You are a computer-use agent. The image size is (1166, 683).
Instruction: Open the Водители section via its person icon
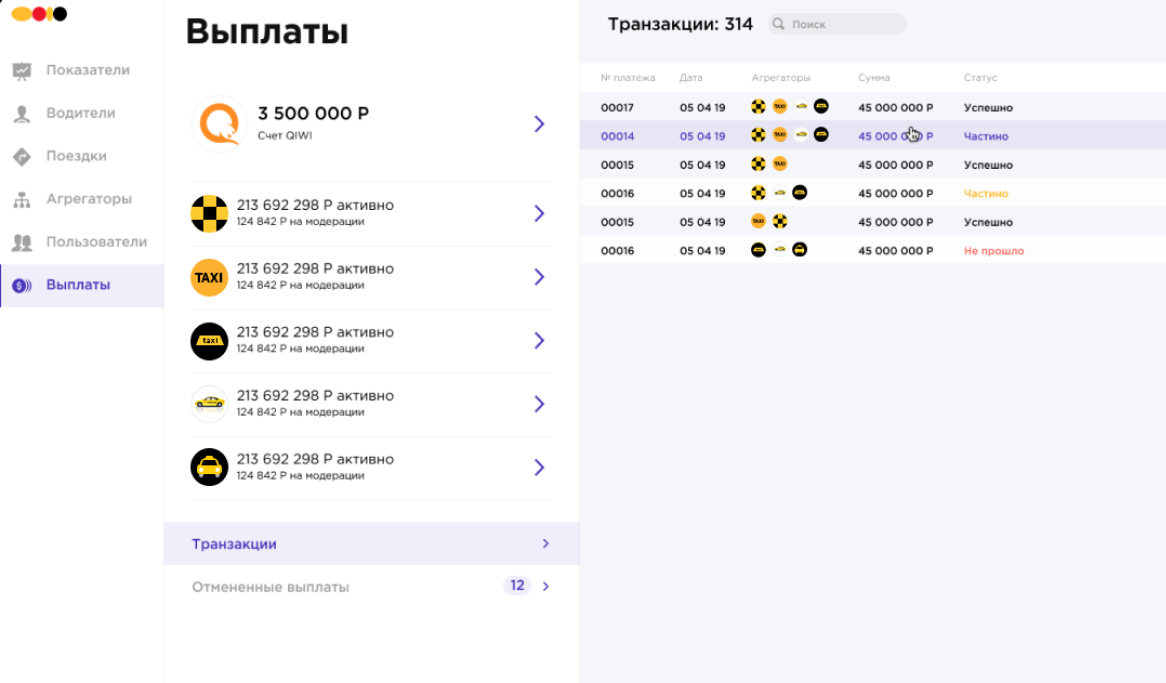22,113
